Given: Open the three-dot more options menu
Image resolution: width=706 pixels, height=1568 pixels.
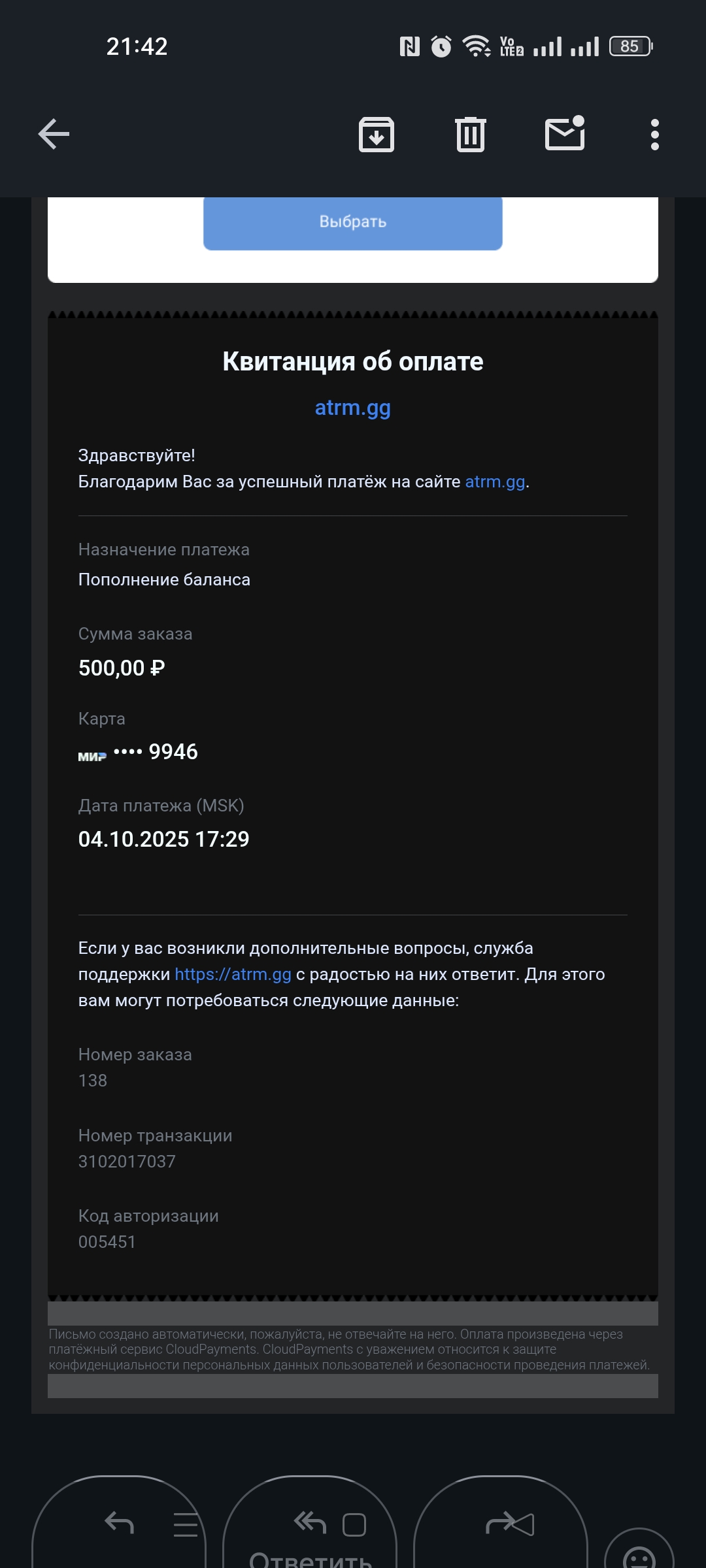Looking at the screenshot, I should (654, 135).
